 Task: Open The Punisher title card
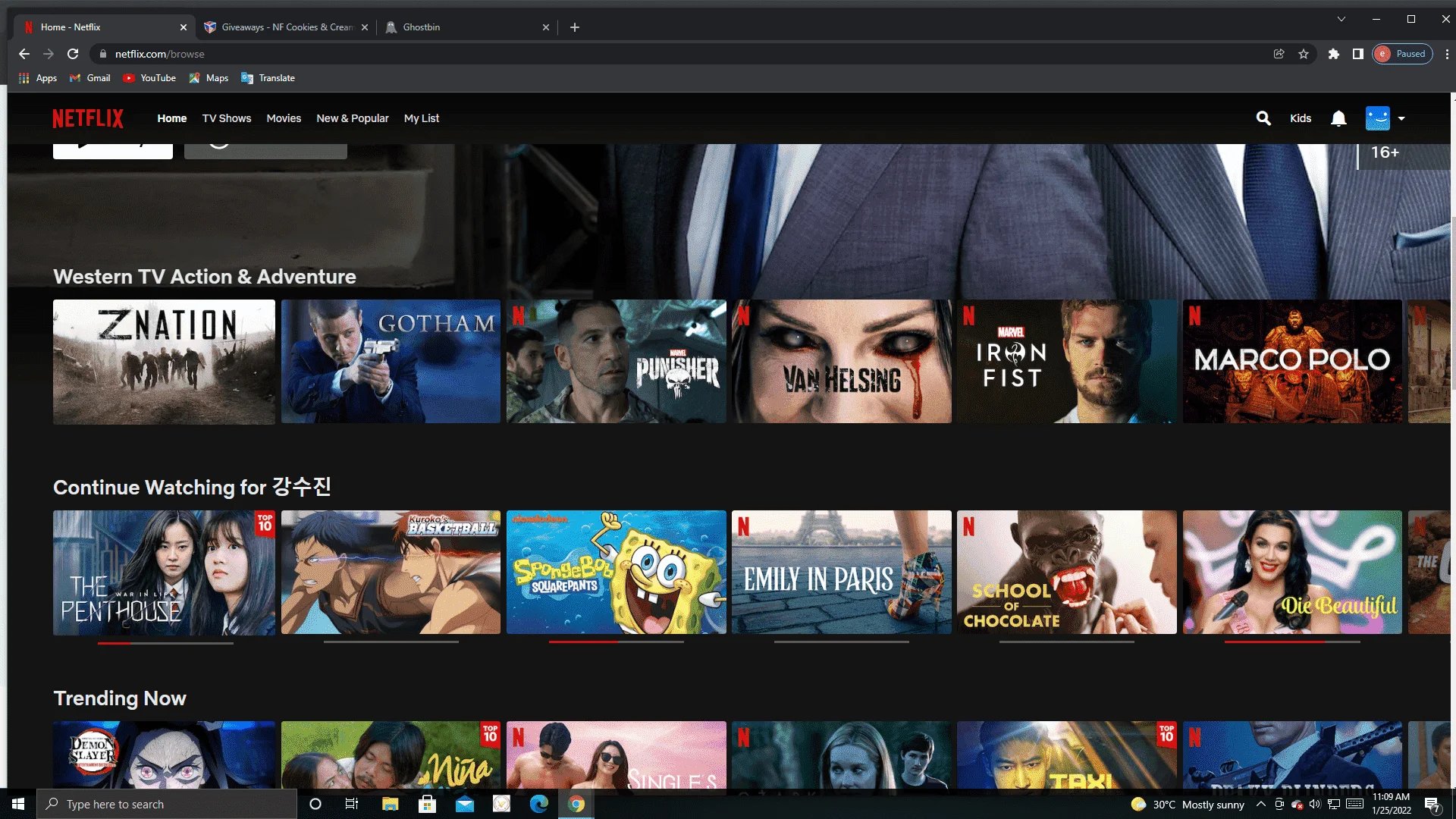coord(616,361)
